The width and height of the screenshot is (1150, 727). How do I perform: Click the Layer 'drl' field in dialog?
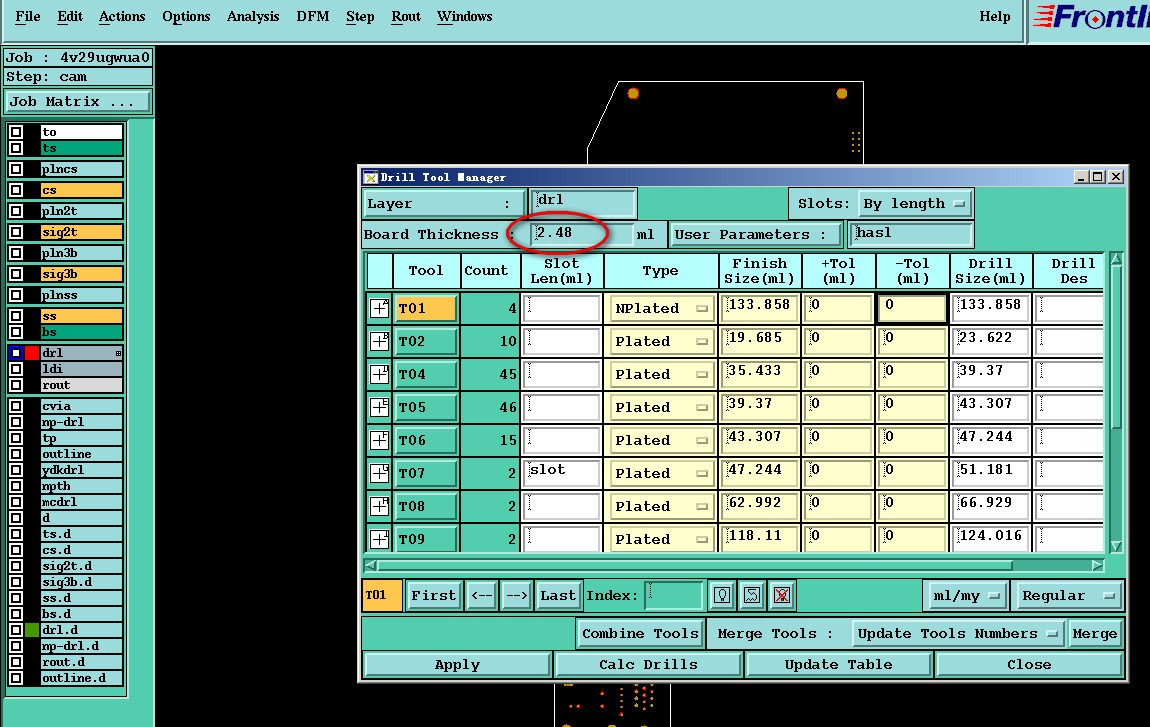(582, 202)
